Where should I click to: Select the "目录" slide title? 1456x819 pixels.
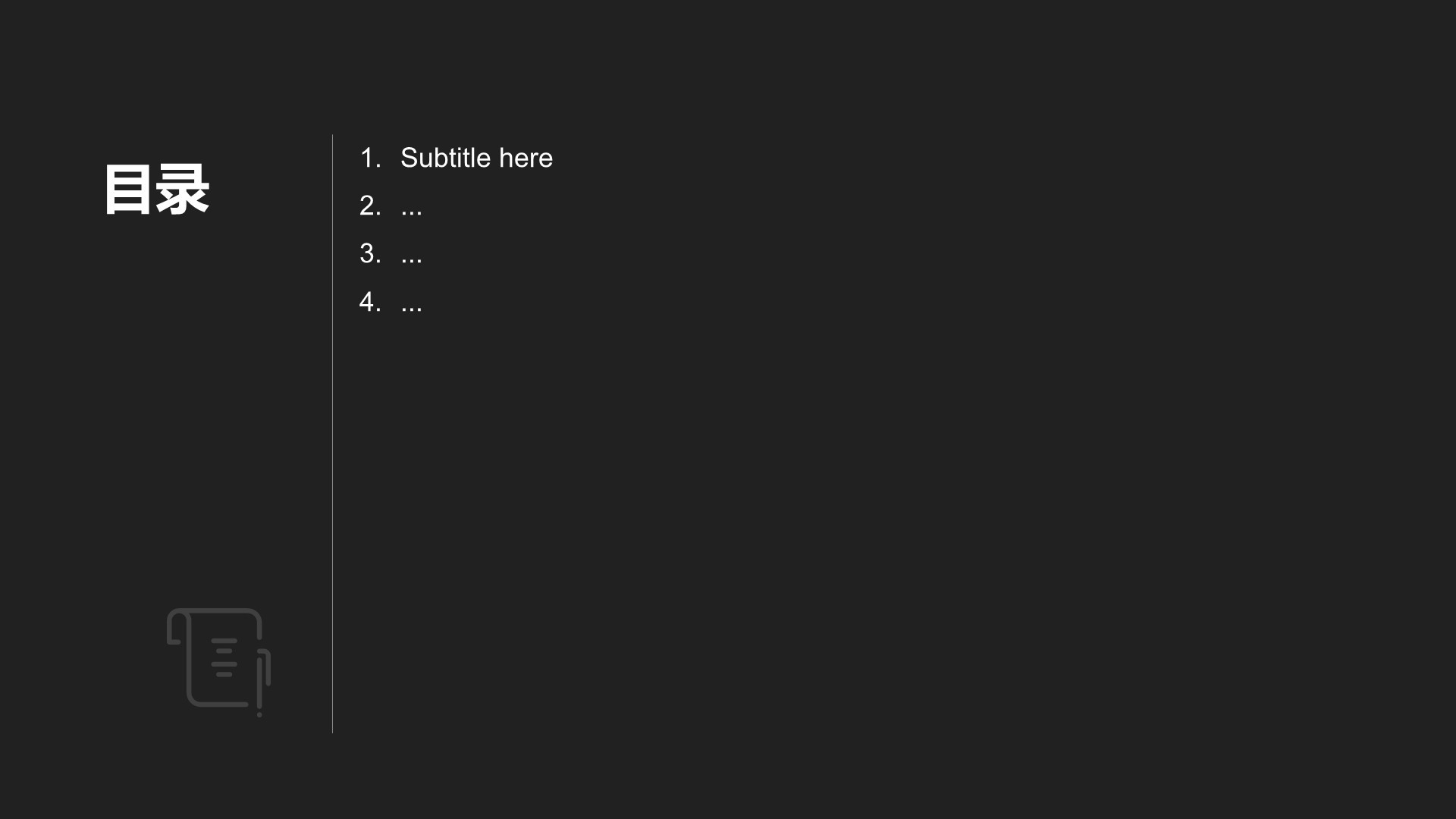156,190
